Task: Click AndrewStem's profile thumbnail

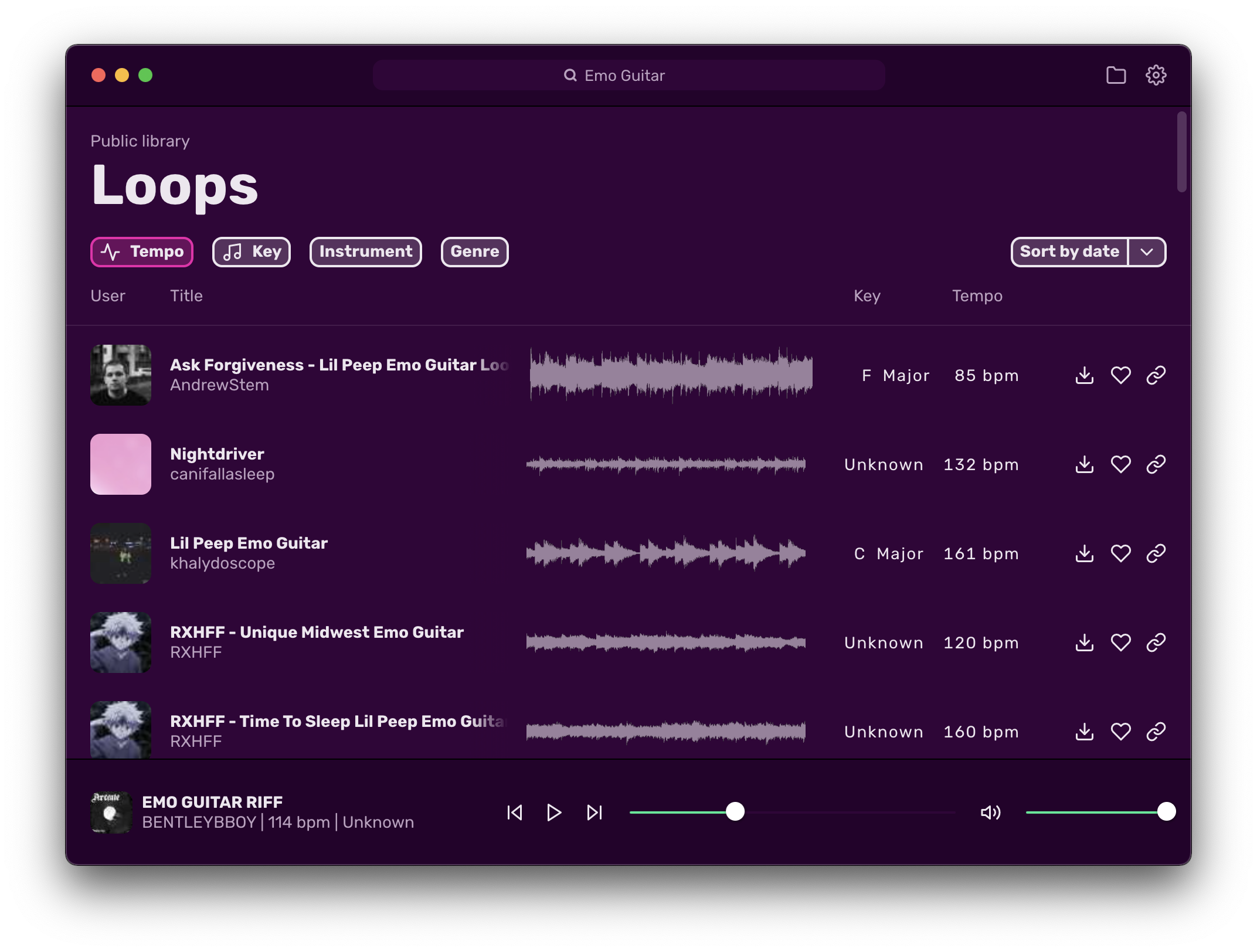Action: 121,375
